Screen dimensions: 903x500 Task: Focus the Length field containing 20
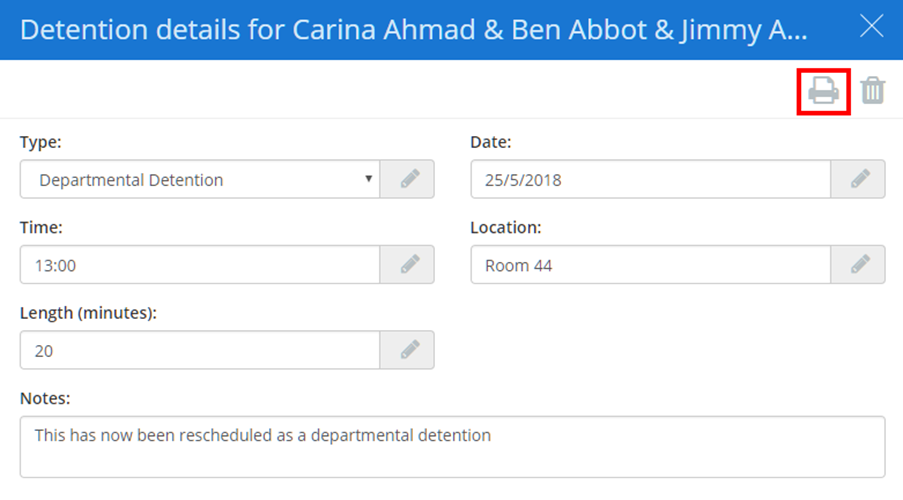click(x=200, y=350)
